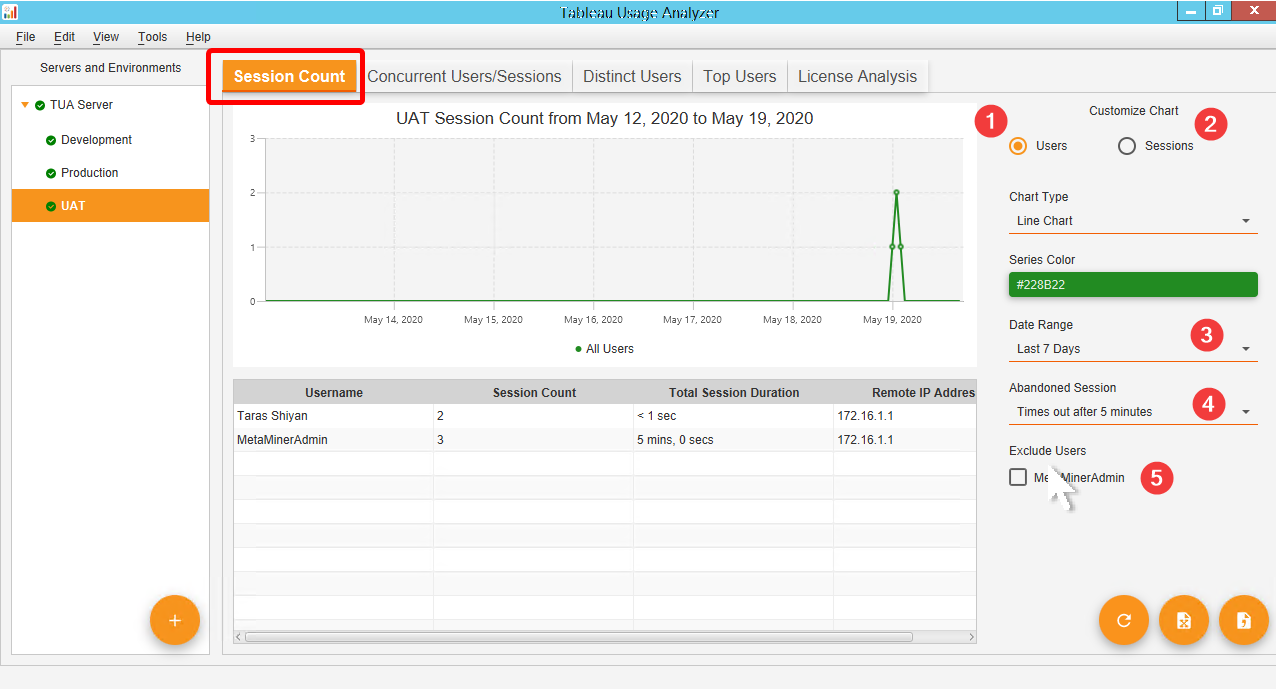This screenshot has height=689, width=1276.
Task: Open the Tools menu
Action: [x=153, y=37]
